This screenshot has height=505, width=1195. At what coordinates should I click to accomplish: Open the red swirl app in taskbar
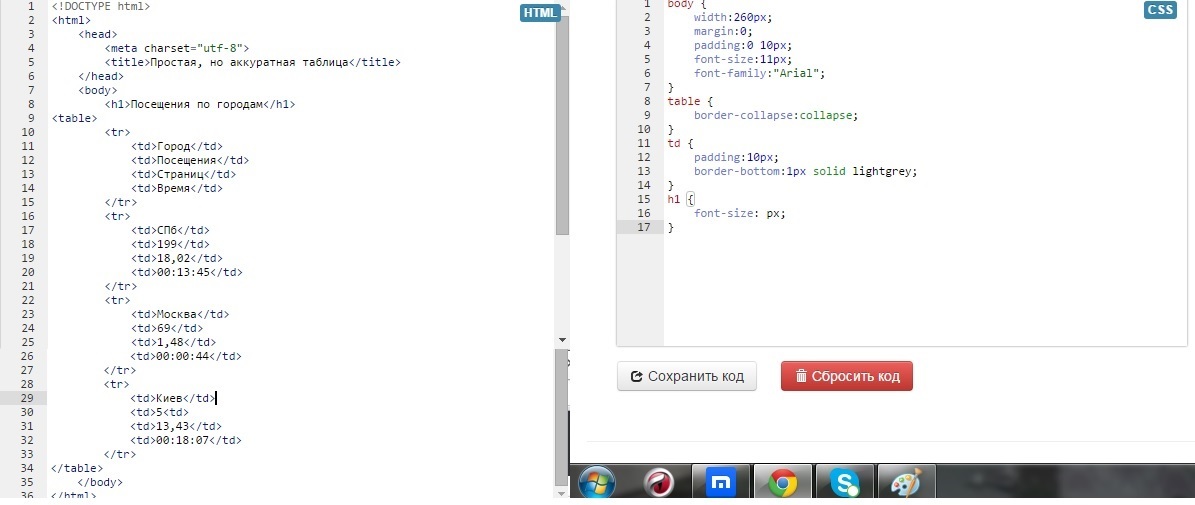tap(660, 483)
